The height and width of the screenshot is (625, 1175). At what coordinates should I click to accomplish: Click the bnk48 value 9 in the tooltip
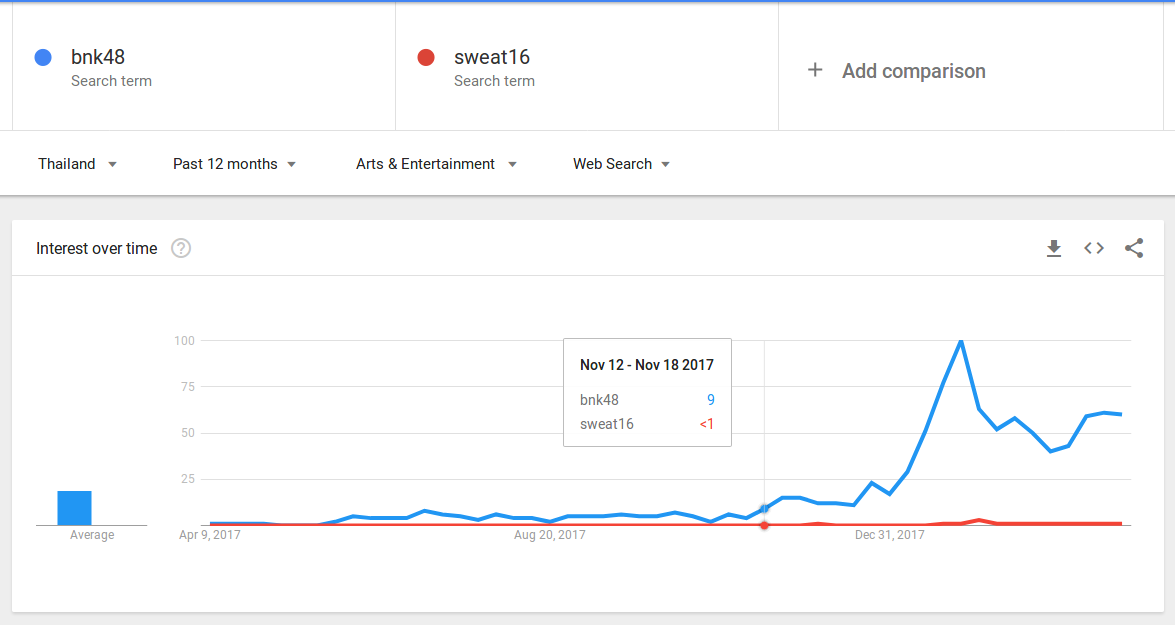(710, 400)
